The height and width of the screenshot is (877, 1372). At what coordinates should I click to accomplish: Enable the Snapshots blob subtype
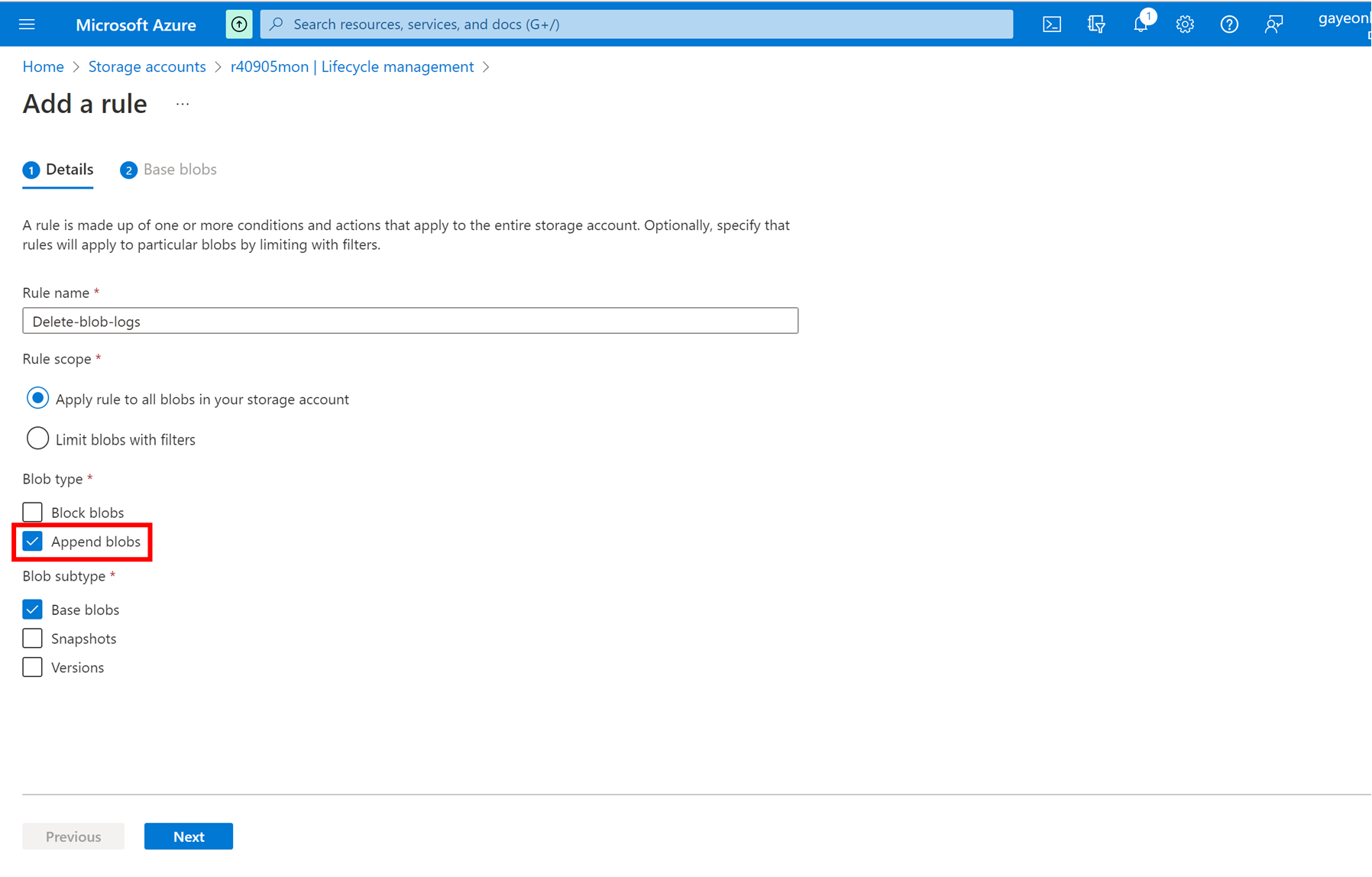(x=32, y=639)
